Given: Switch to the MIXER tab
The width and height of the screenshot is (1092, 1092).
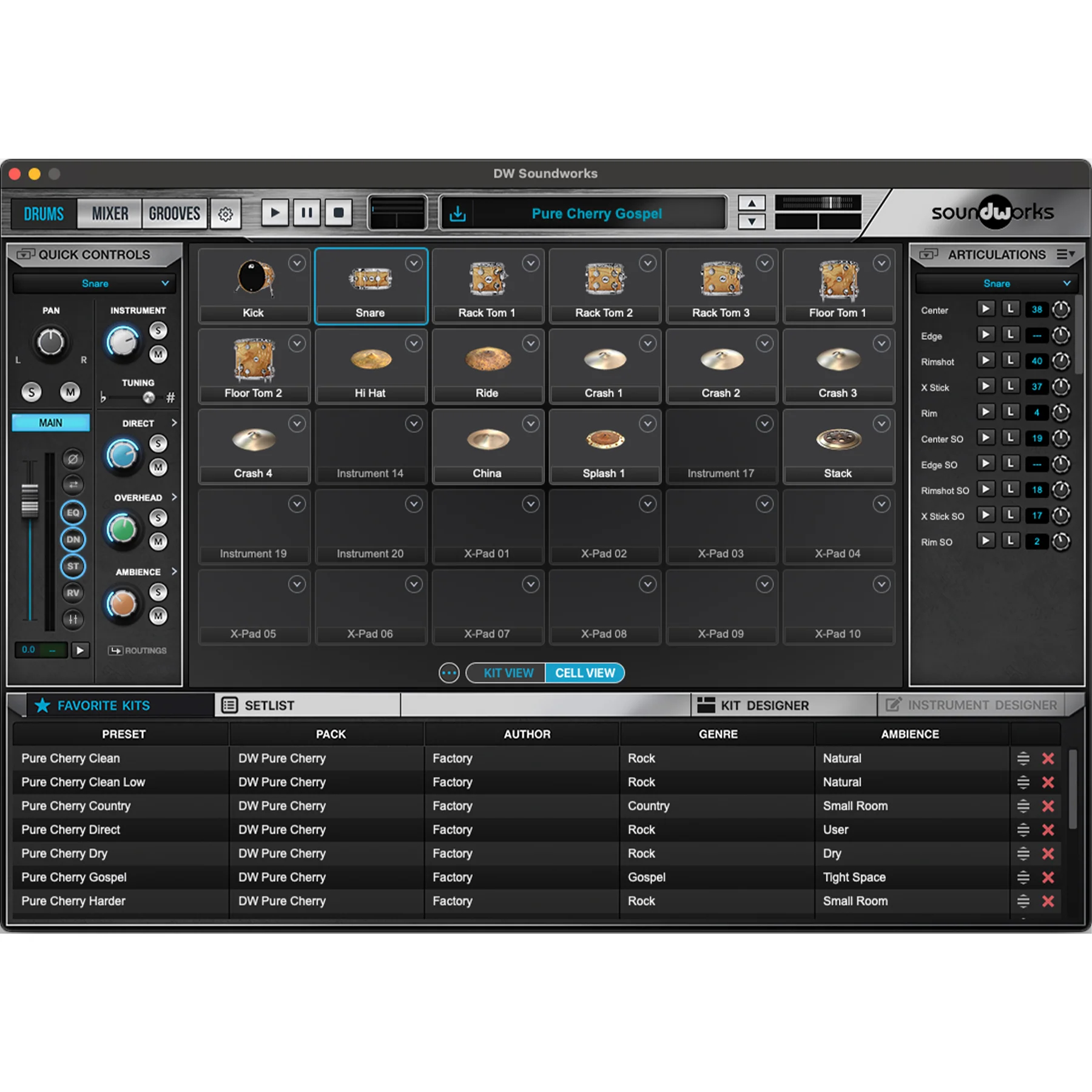Looking at the screenshot, I should tap(110, 214).
